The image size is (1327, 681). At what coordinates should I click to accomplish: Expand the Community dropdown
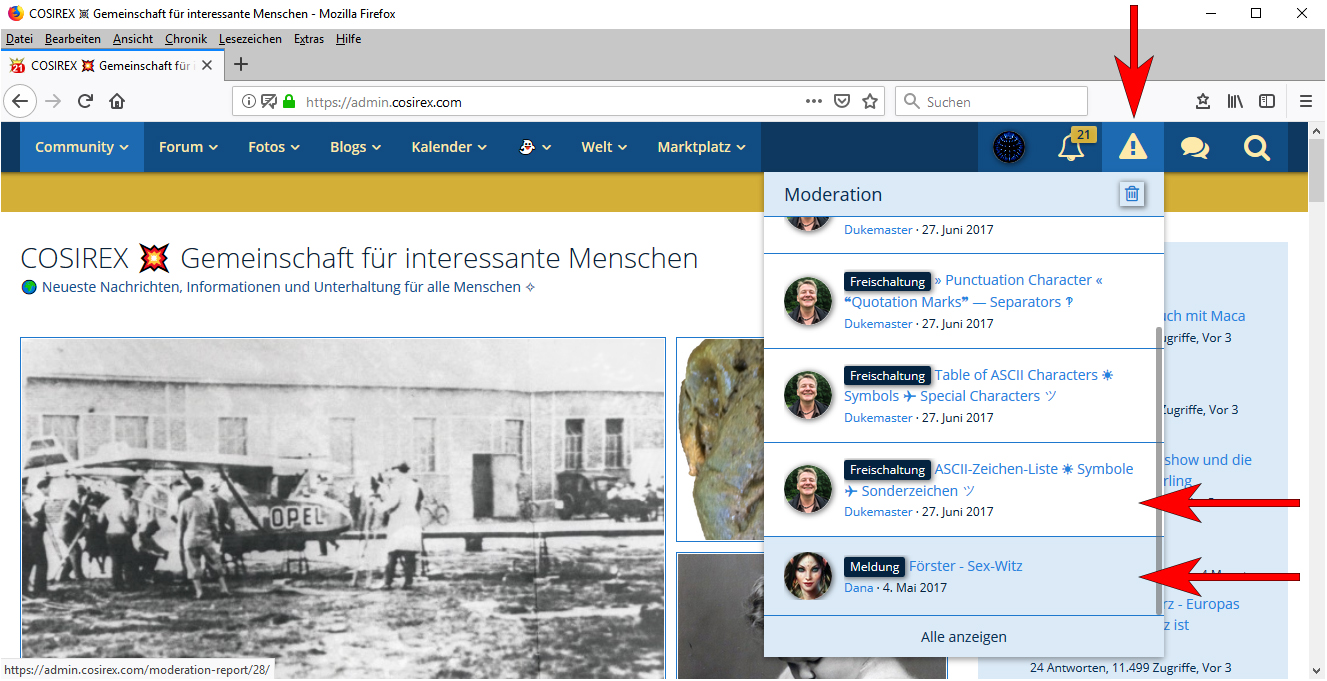click(81, 147)
